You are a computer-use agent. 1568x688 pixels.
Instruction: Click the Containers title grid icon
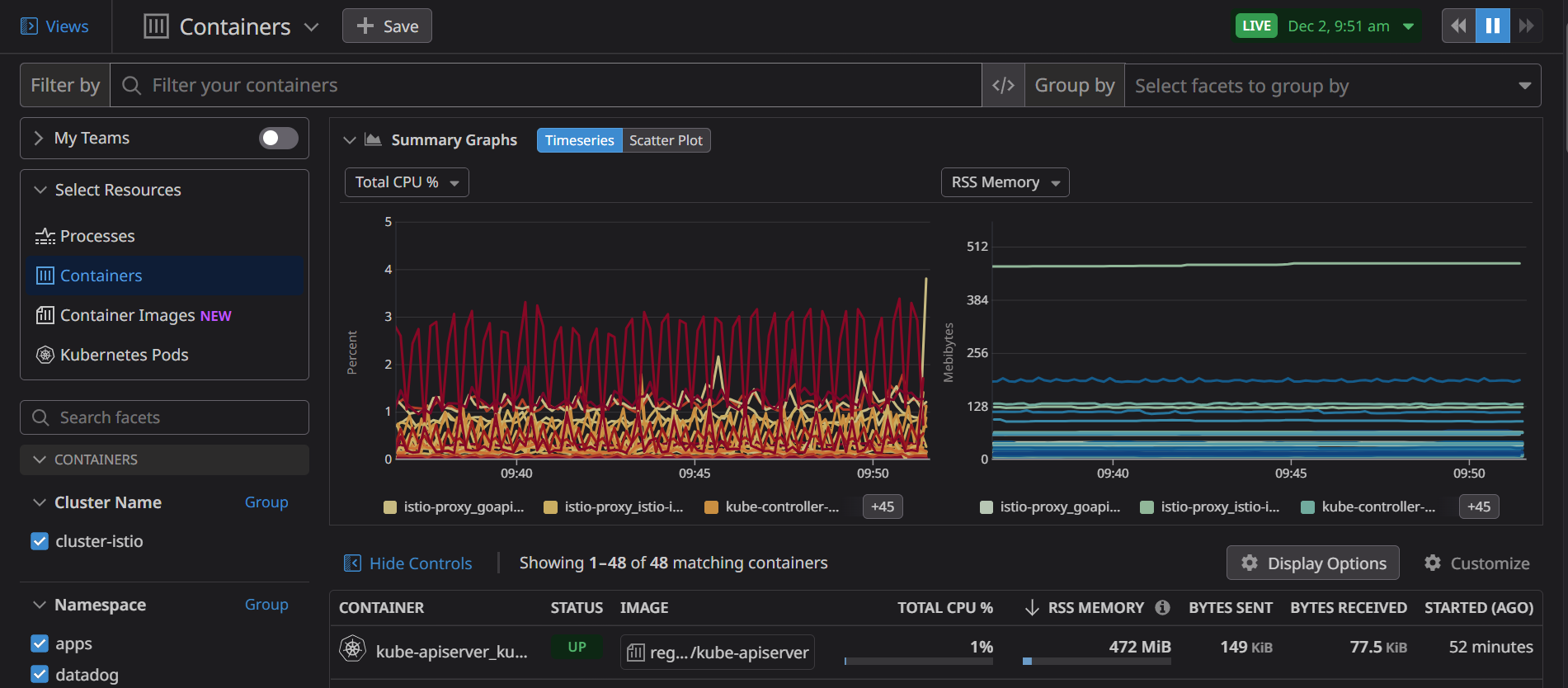pyautogui.click(x=156, y=26)
